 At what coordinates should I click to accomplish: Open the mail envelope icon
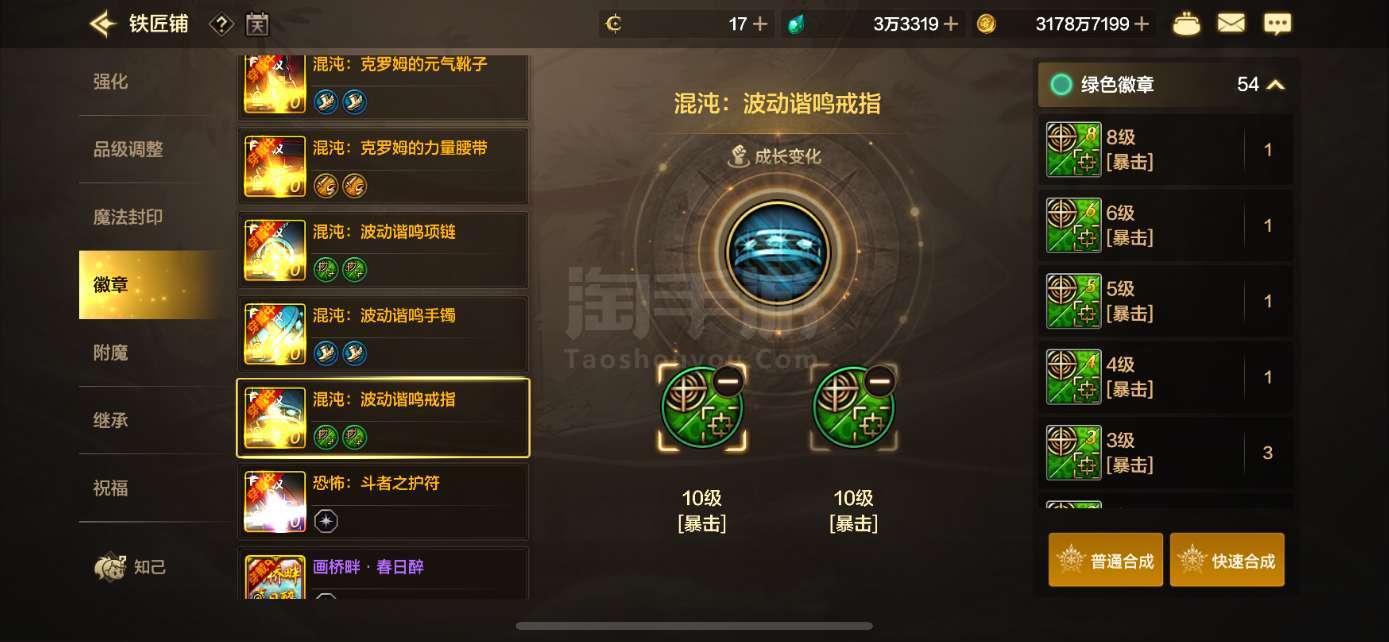point(1232,24)
